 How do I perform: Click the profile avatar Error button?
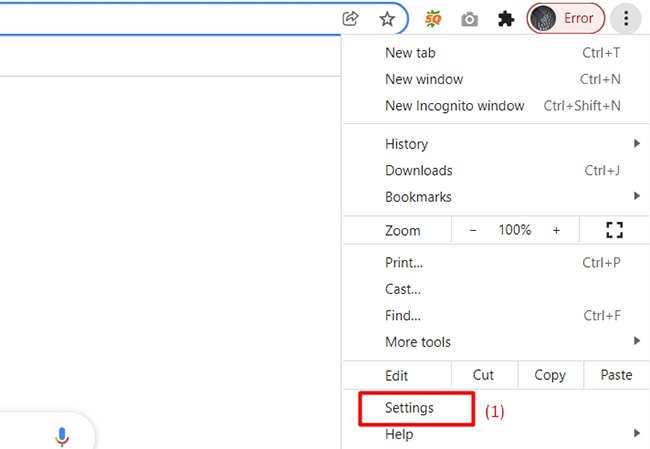pyautogui.click(x=566, y=18)
